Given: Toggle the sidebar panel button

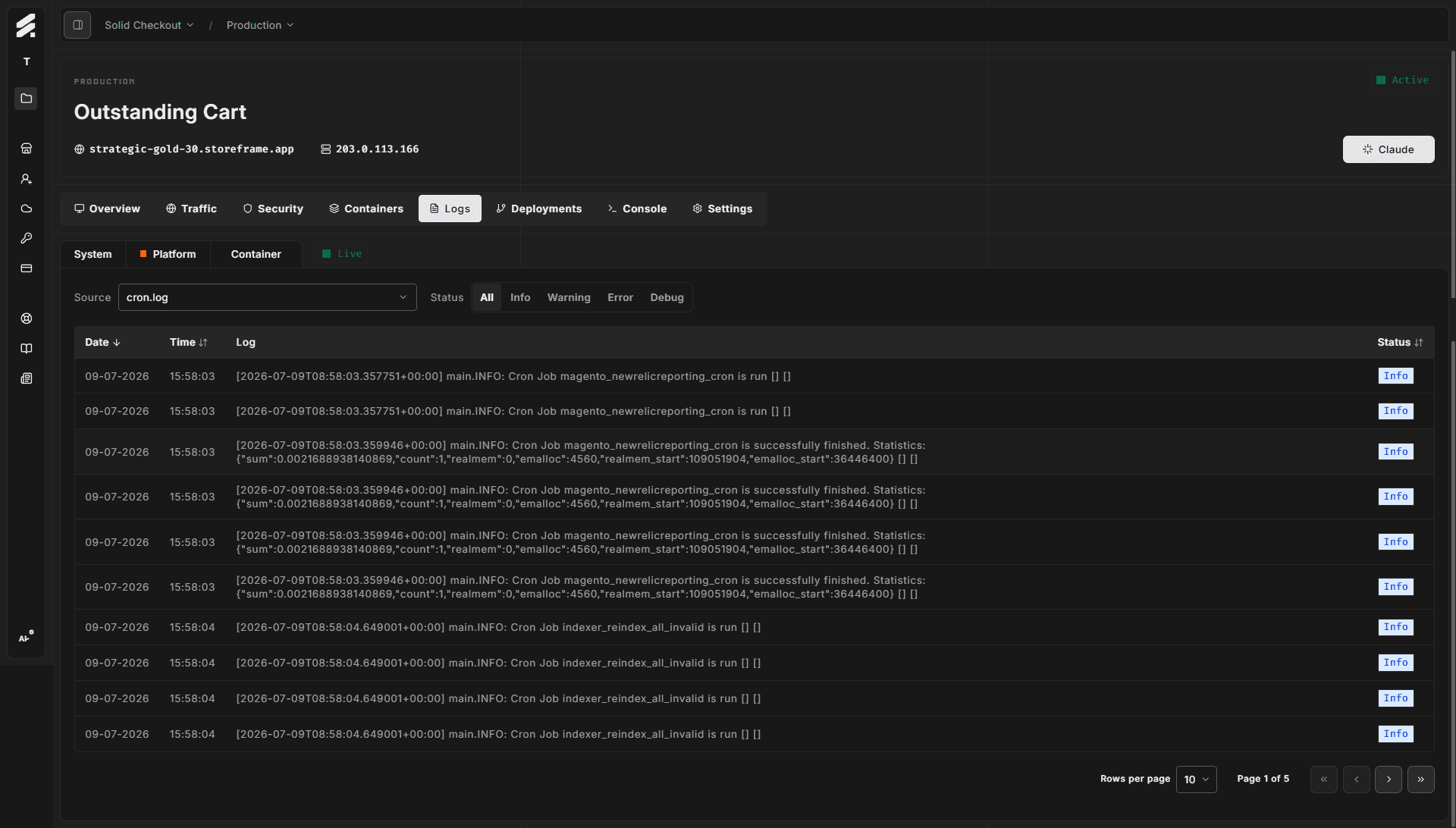Looking at the screenshot, I should pos(77,25).
